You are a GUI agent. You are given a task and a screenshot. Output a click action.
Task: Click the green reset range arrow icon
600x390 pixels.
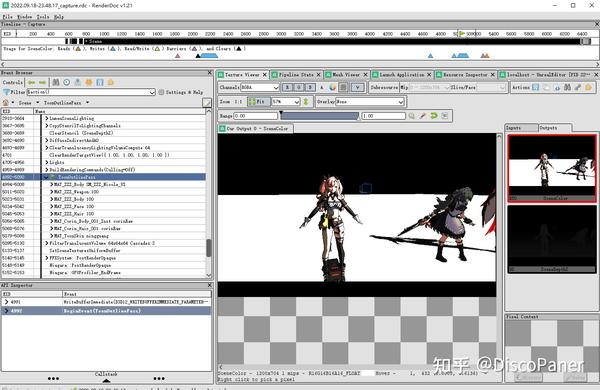point(434,116)
